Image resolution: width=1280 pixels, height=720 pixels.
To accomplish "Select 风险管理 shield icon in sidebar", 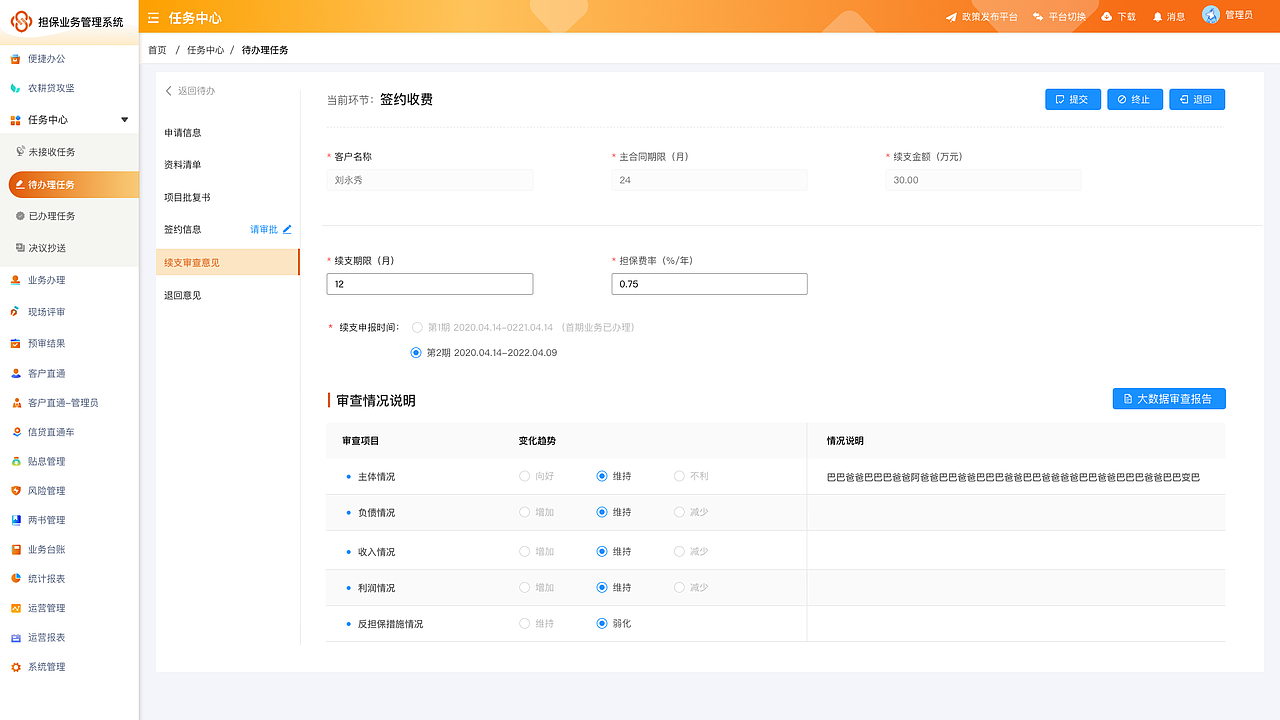I will coord(16,490).
